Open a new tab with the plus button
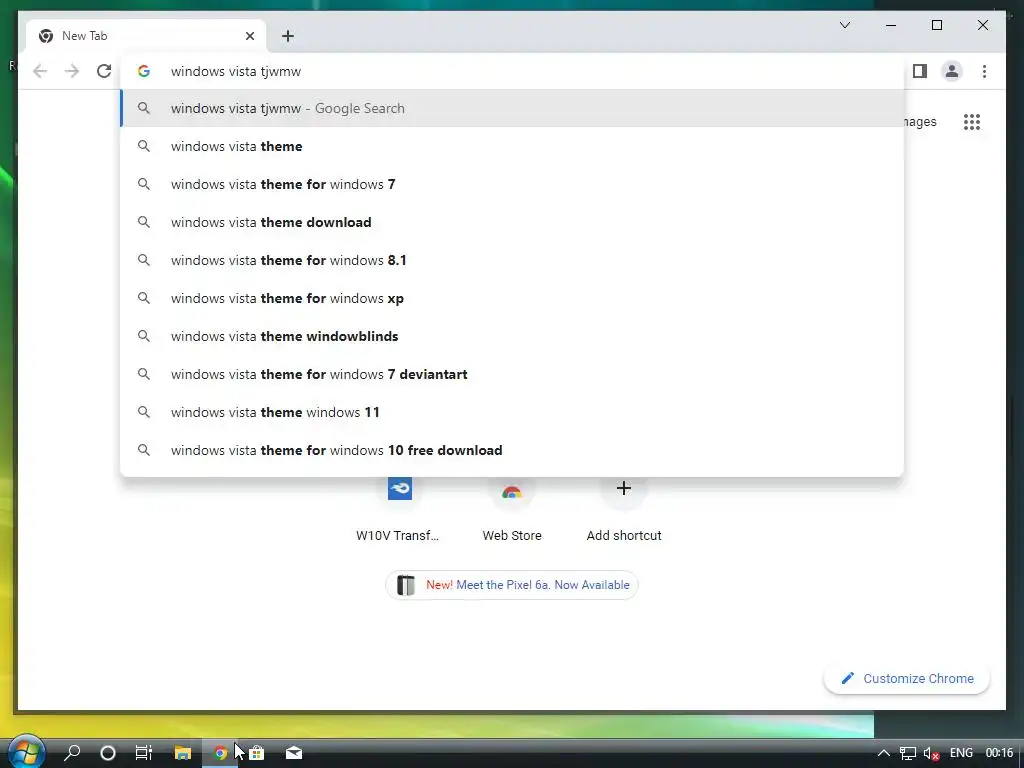This screenshot has height=768, width=1024. click(288, 36)
